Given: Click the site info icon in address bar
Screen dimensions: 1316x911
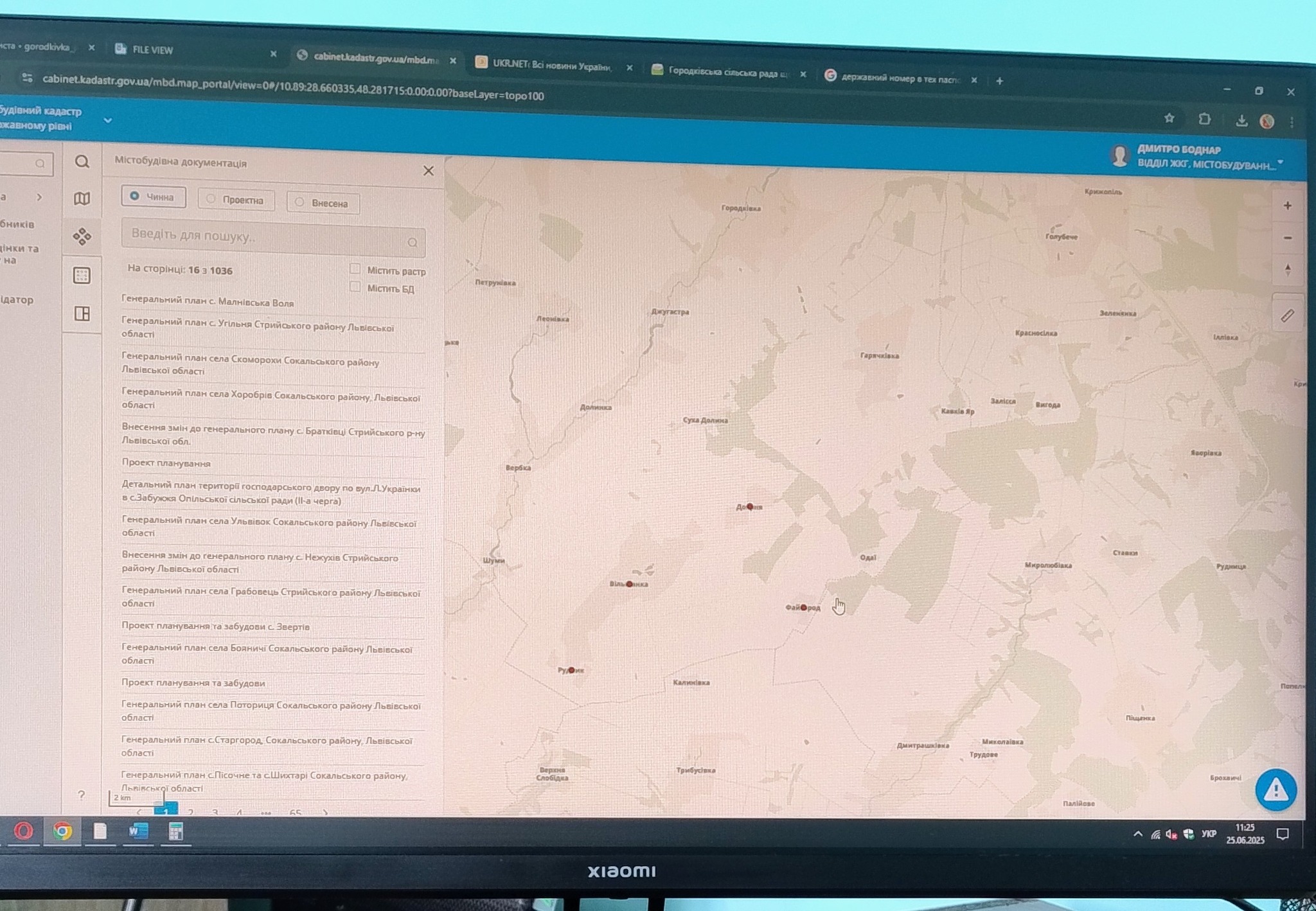Looking at the screenshot, I should [x=27, y=78].
